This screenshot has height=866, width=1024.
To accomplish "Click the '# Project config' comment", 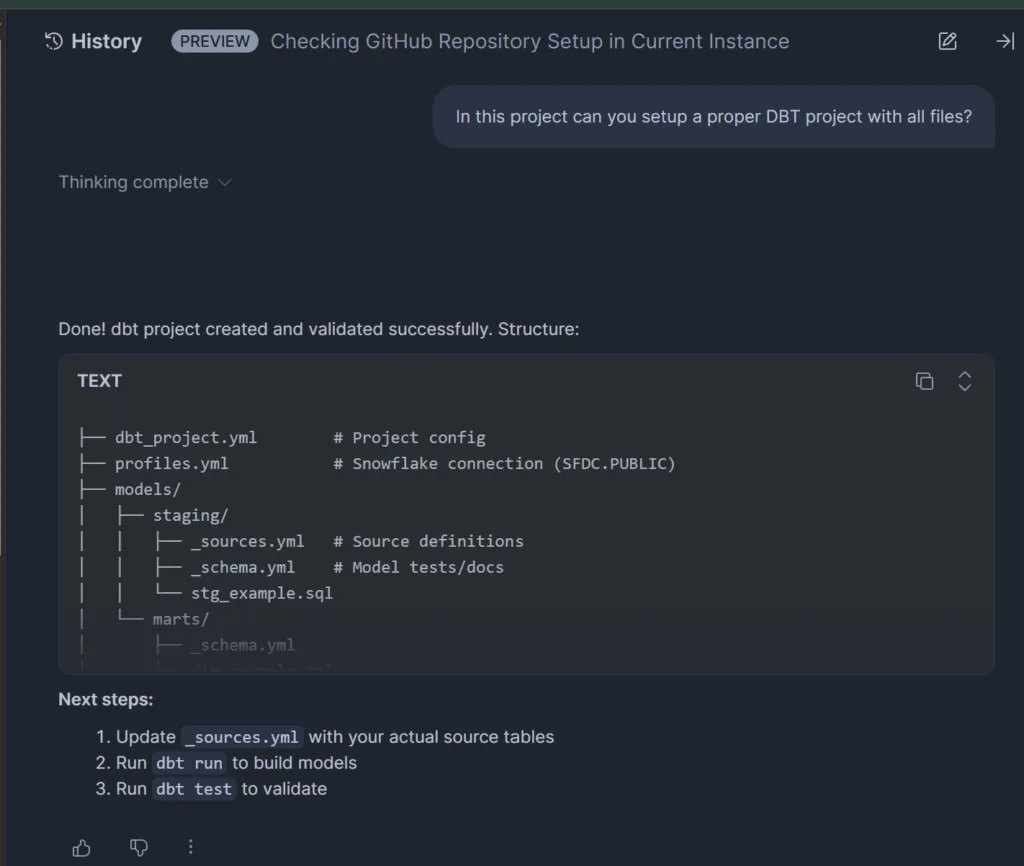I will pos(409,438).
